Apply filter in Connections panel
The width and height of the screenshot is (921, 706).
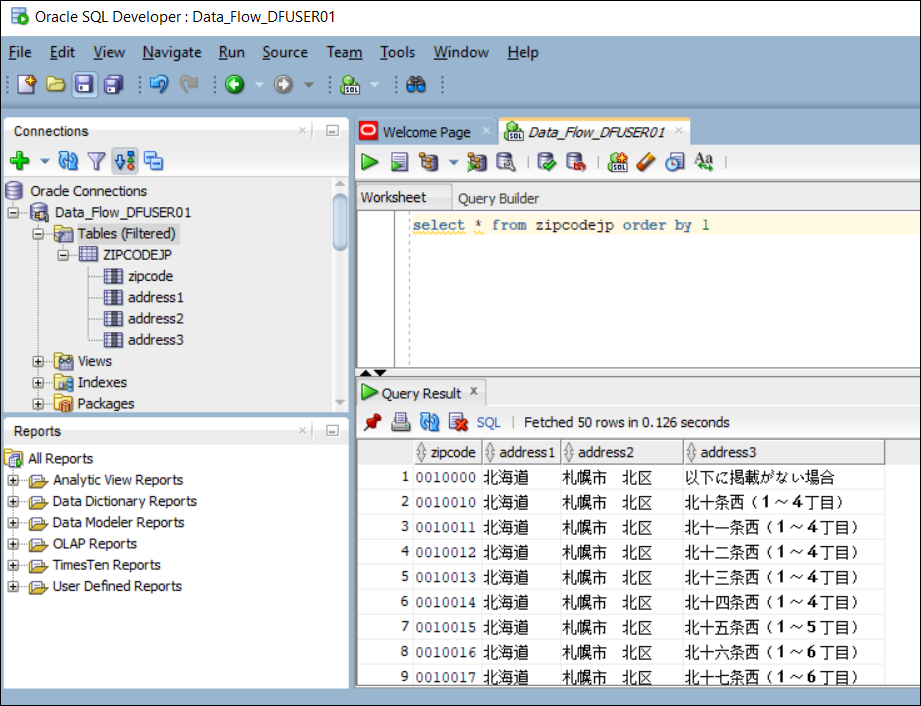click(x=96, y=160)
